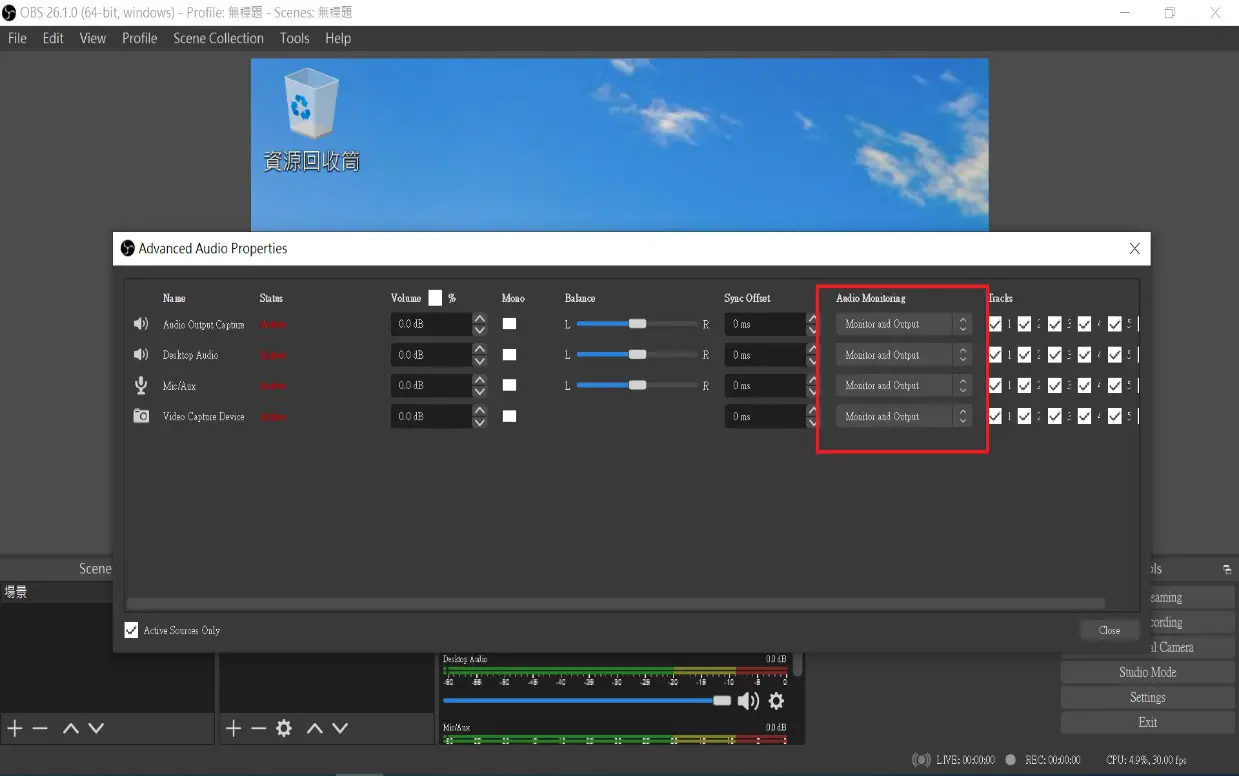Open Audio Monitoring dropdown for Audio Output Capture
The image size is (1239, 776).
(903, 324)
